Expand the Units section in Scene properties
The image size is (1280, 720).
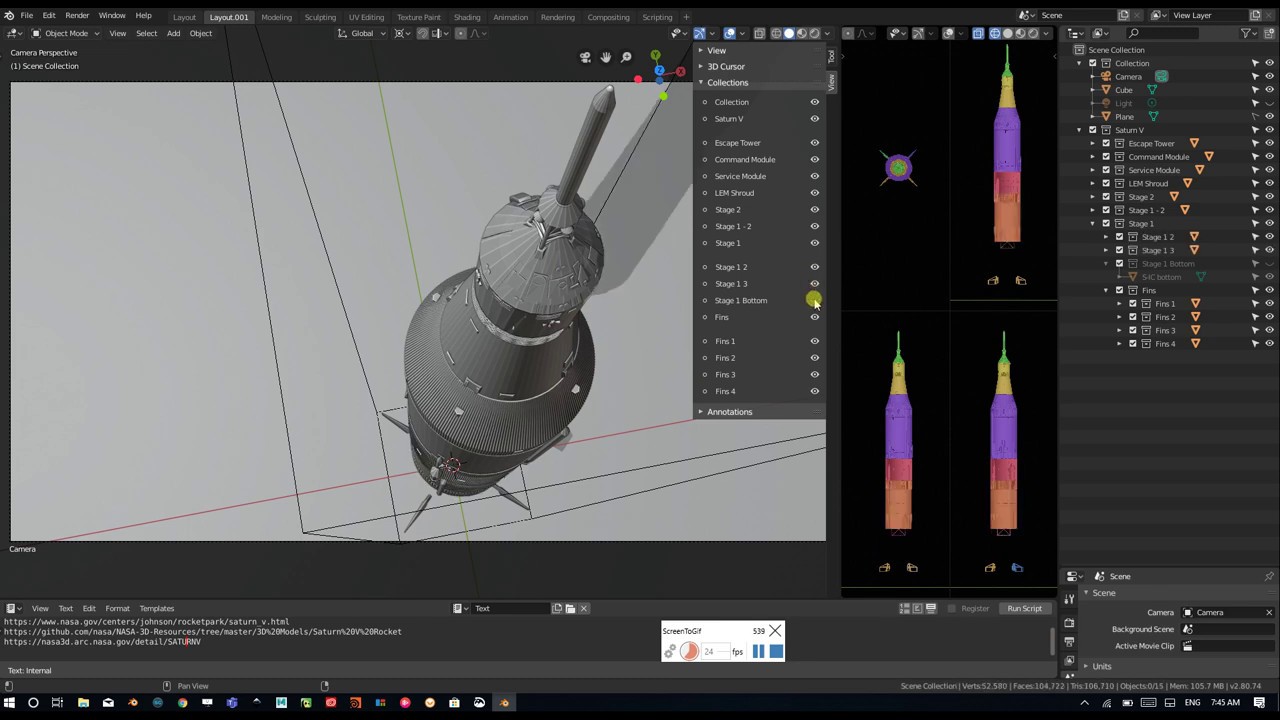pos(1101,666)
